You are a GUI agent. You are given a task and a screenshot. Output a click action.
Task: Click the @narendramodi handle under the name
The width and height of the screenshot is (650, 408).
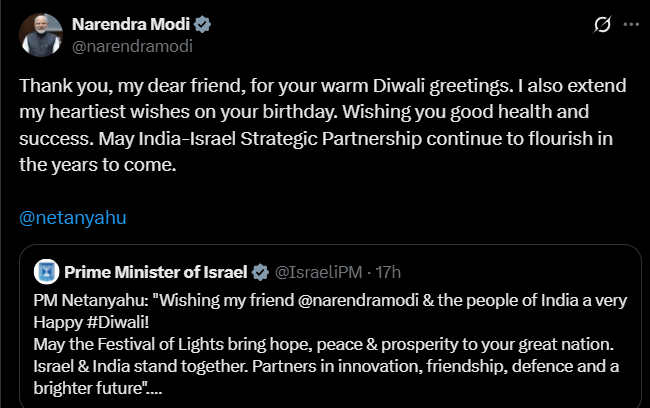[x=131, y=44]
